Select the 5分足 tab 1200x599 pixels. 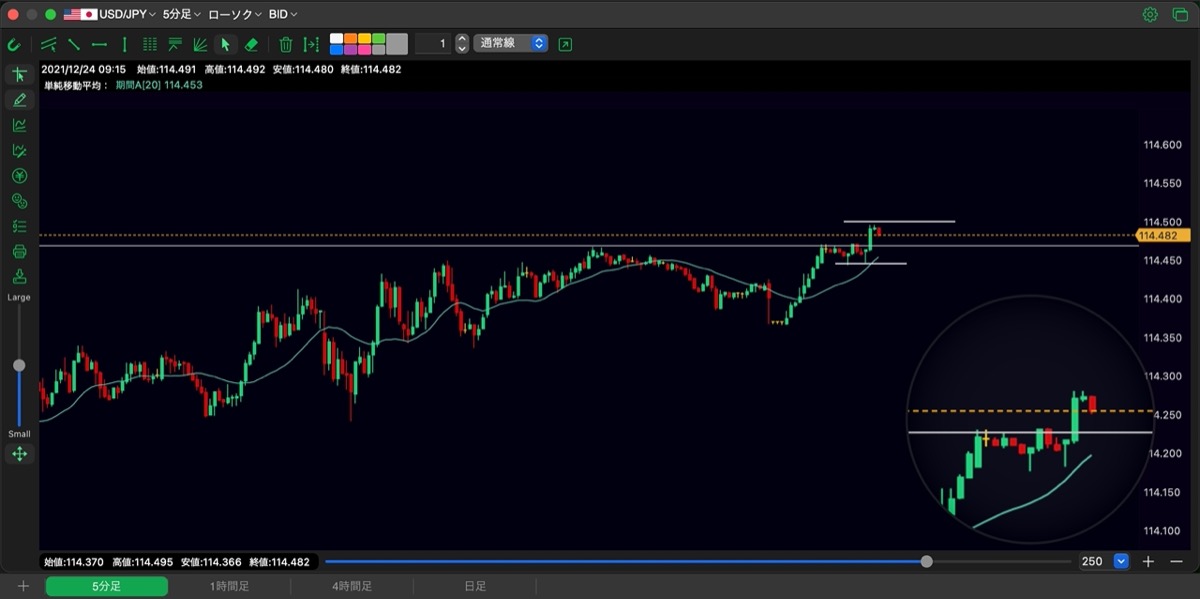click(x=107, y=587)
